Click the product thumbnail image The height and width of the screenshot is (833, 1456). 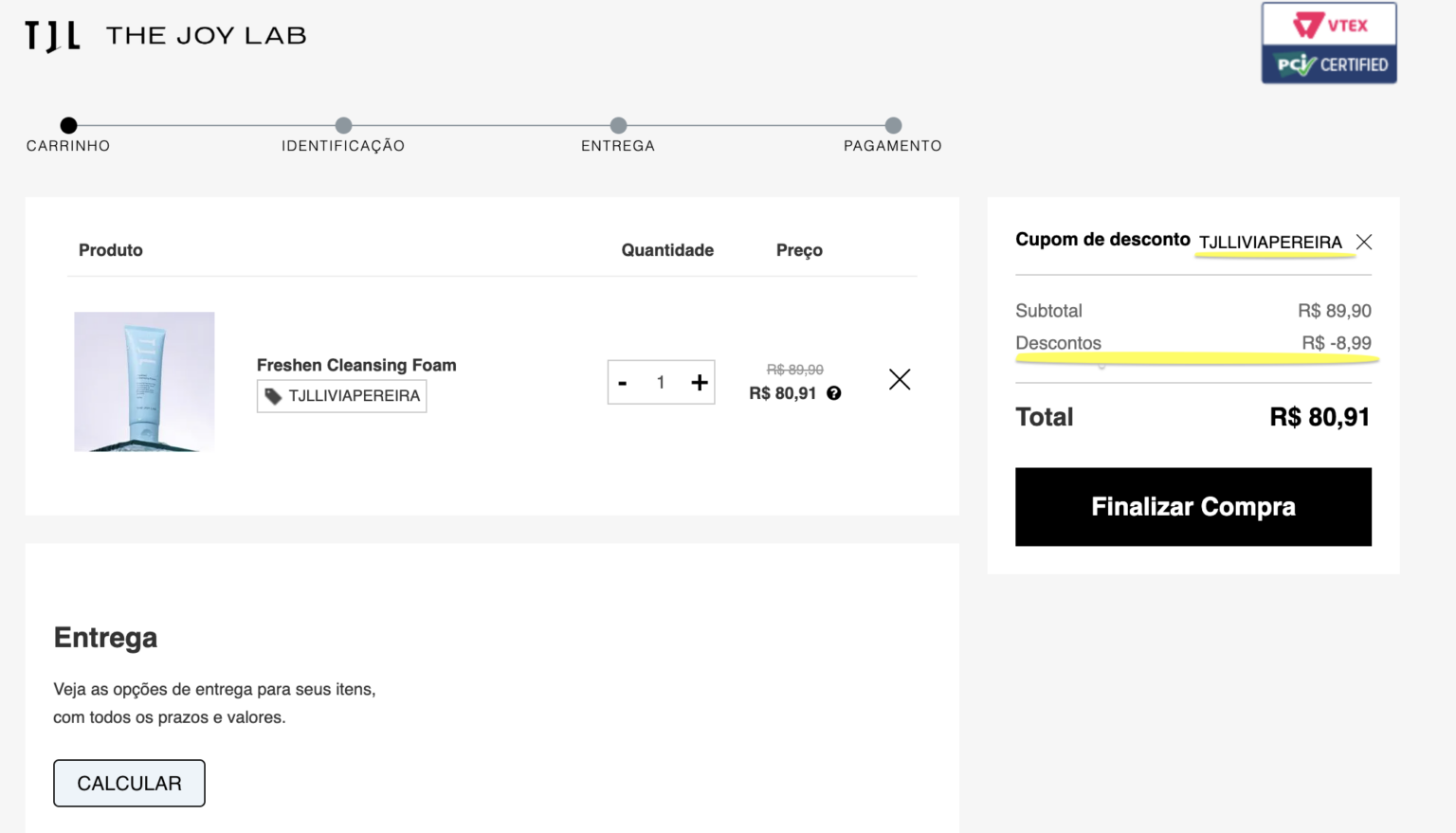[x=144, y=381]
